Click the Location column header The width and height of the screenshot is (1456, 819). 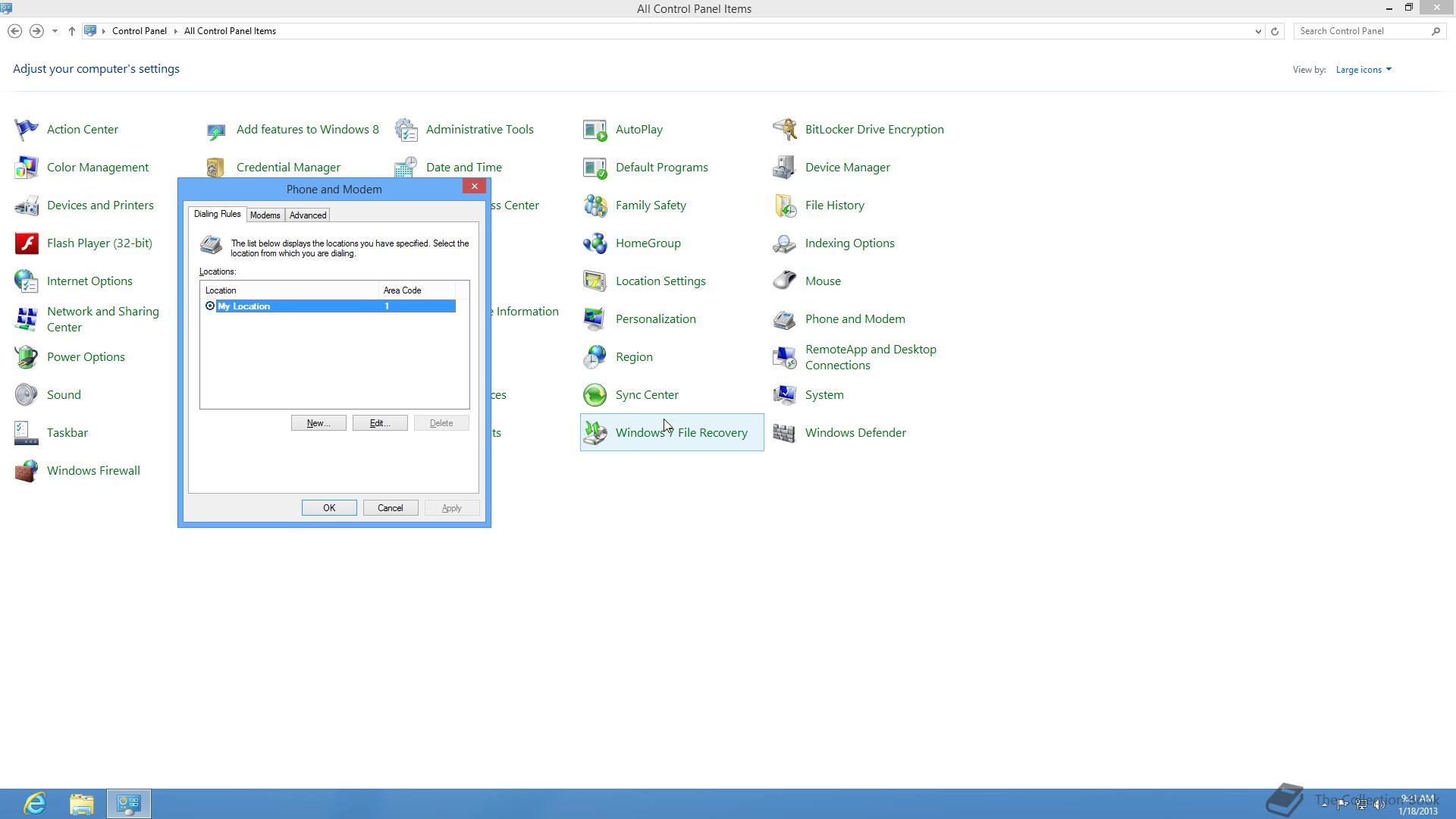pyautogui.click(x=290, y=290)
